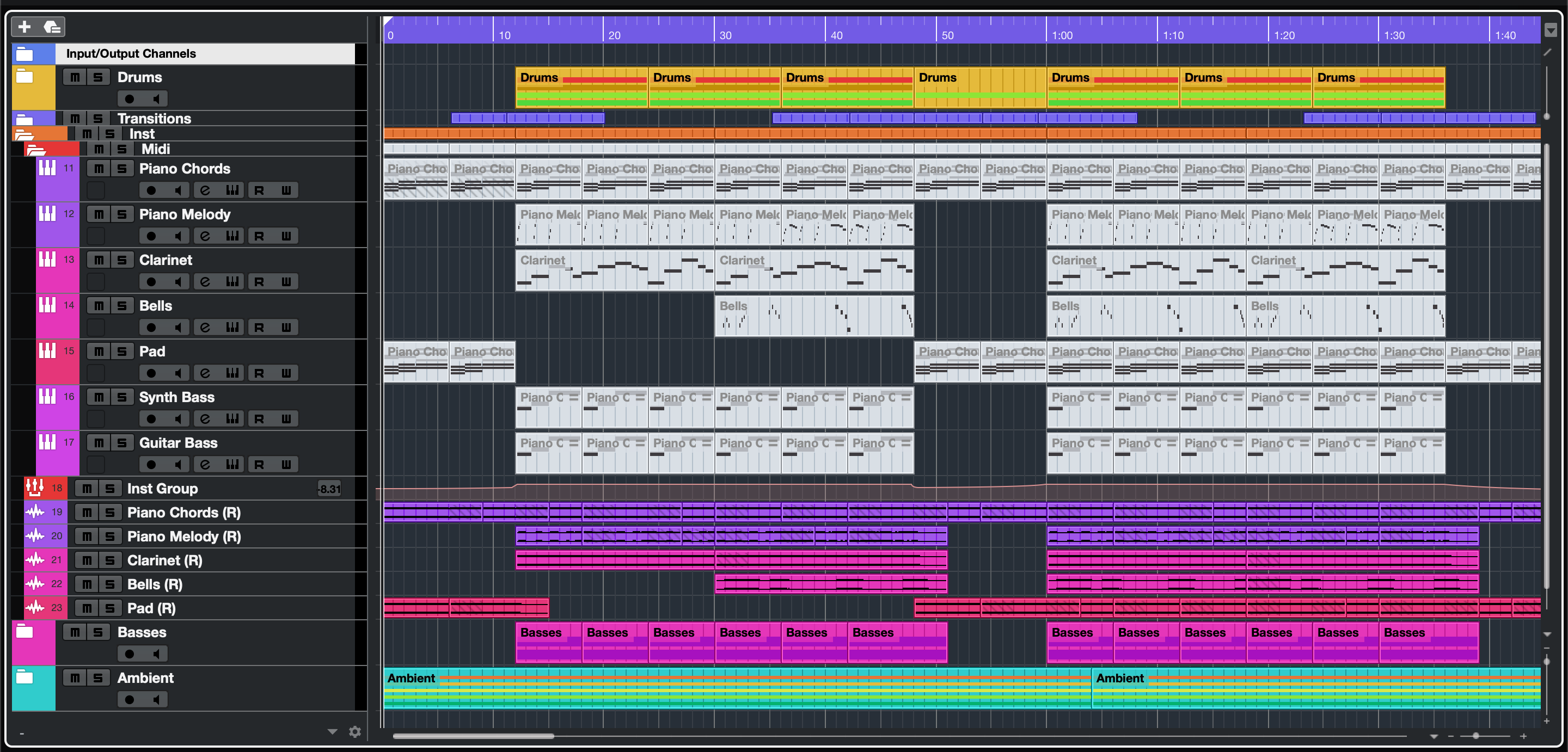Click the horizontal zoom slider handle
Image resolution: width=1568 pixels, height=752 pixels.
tap(1475, 736)
